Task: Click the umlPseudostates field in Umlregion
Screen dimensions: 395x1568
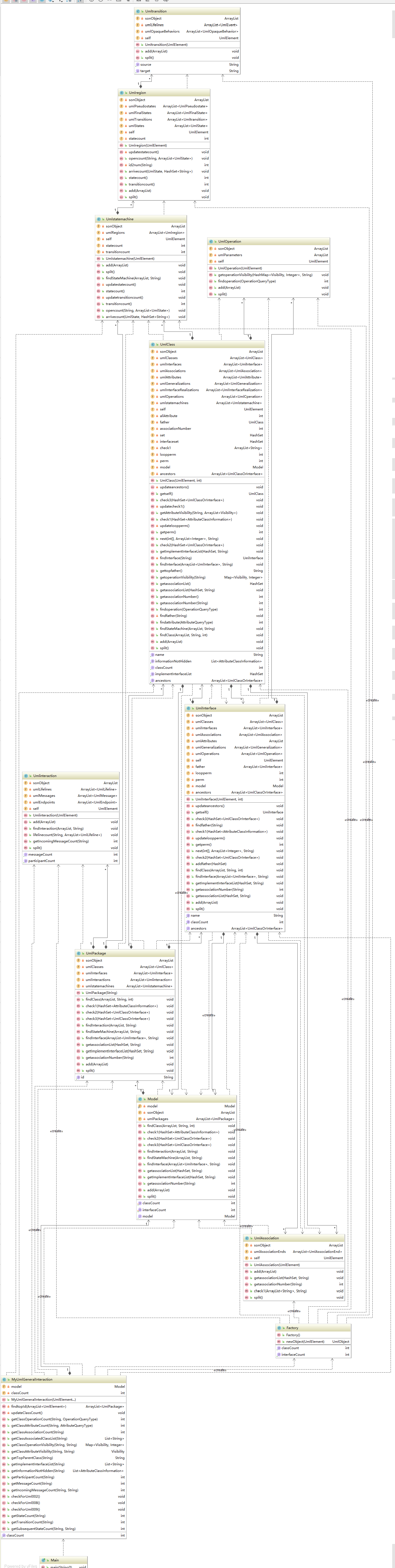Action: tap(164, 107)
